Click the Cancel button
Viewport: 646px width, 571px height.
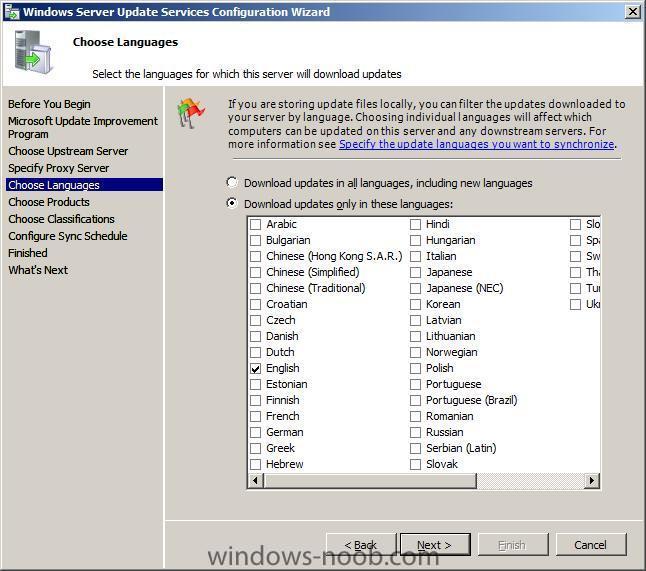(591, 545)
